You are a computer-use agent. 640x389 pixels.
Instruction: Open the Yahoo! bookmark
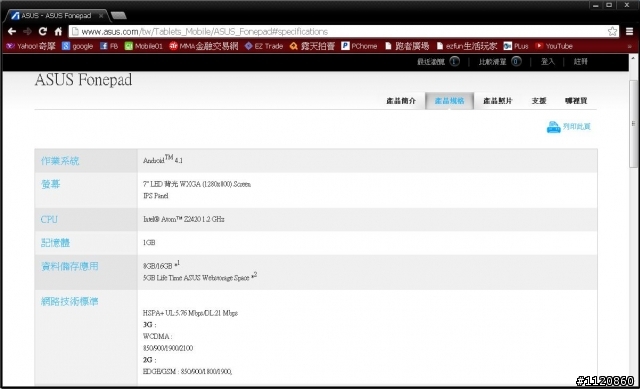31,46
